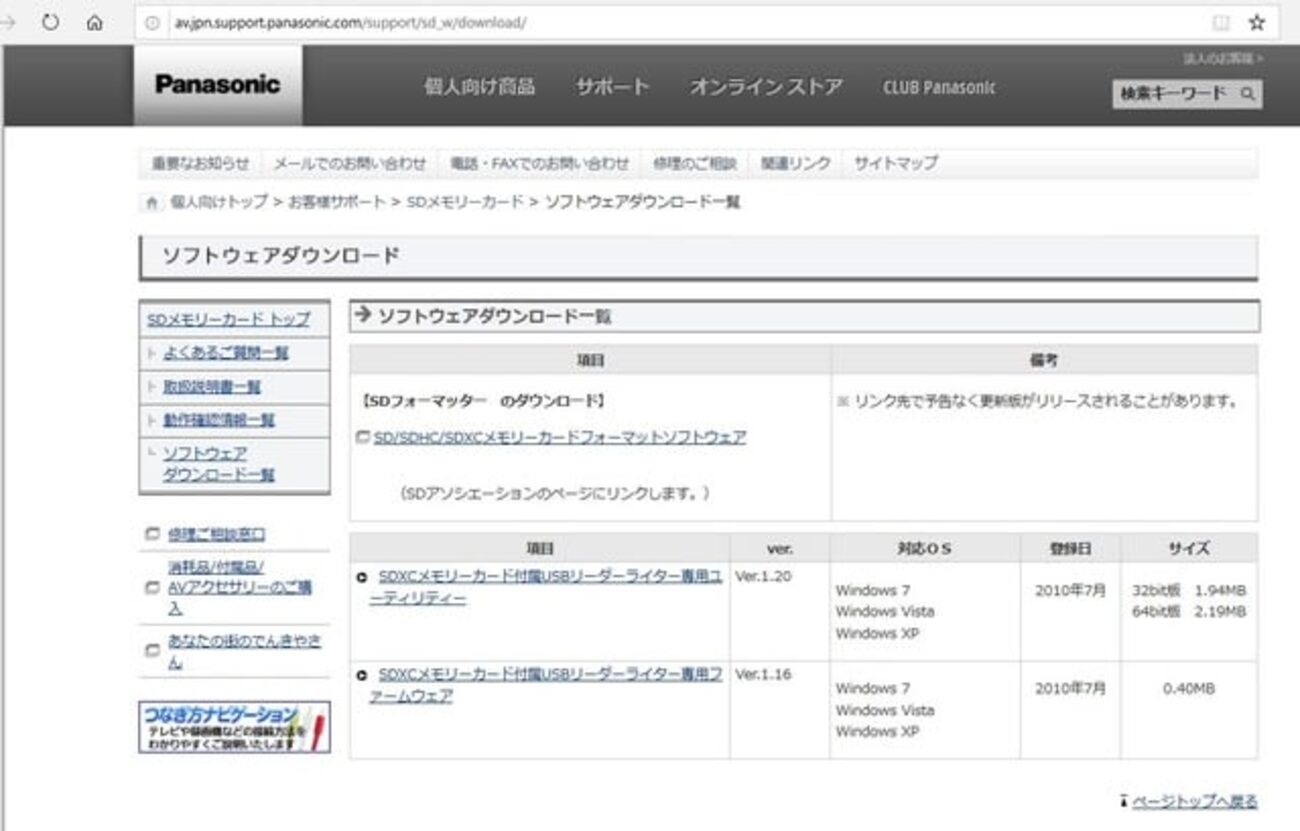Image resolution: width=1300 pixels, height=831 pixels.
Task: Click the 32bit版 1.94MB size text
Action: click(1189, 590)
